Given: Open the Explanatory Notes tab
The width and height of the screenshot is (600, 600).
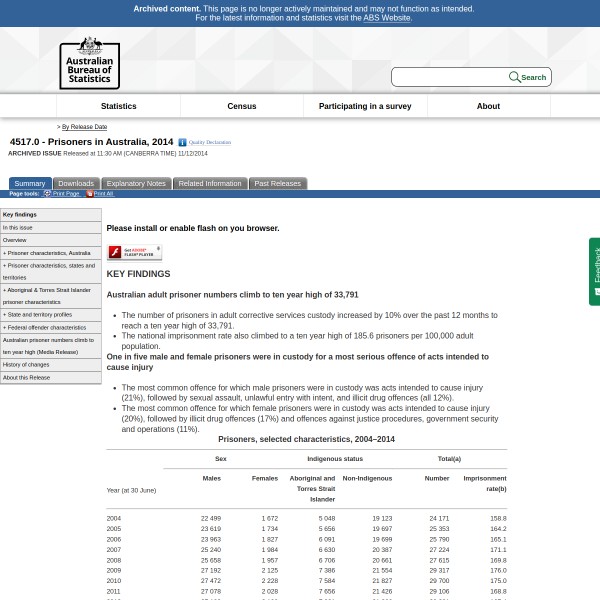Looking at the screenshot, I should (136, 184).
